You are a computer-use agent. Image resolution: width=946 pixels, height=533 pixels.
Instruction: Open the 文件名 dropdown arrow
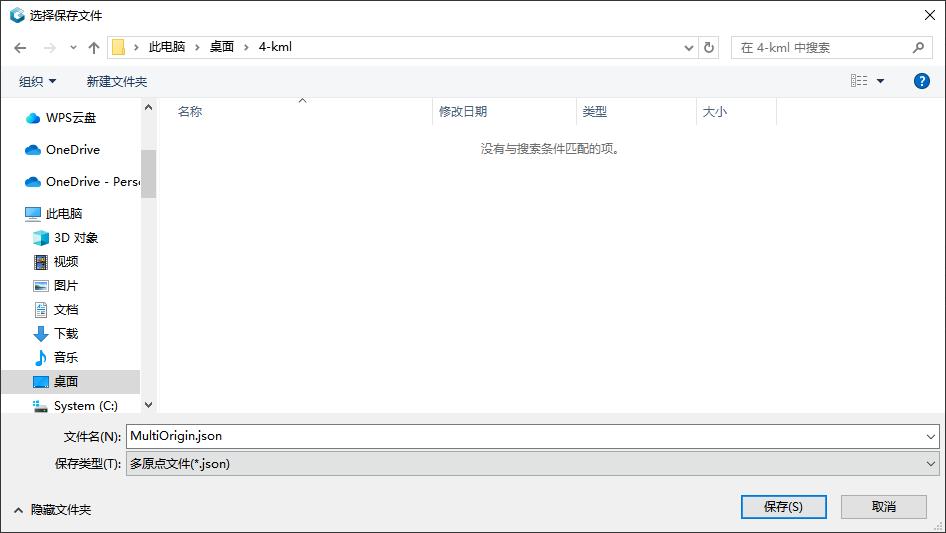[x=930, y=436]
